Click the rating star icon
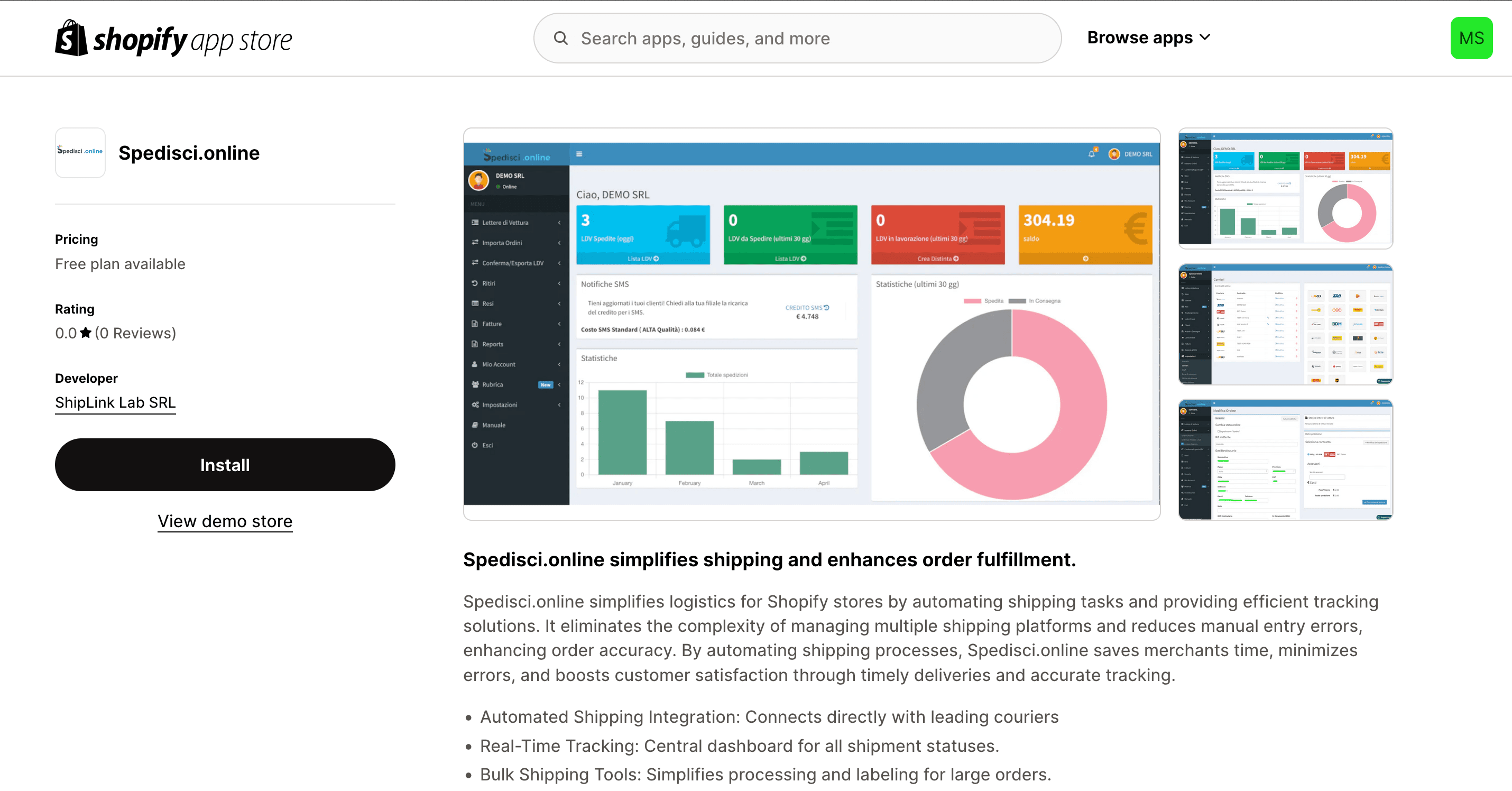Viewport: 1512px width, 791px height. 86,333
